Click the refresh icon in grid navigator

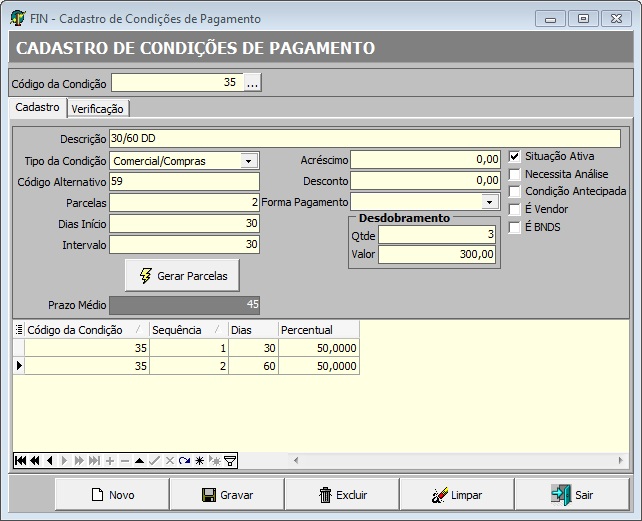184,460
